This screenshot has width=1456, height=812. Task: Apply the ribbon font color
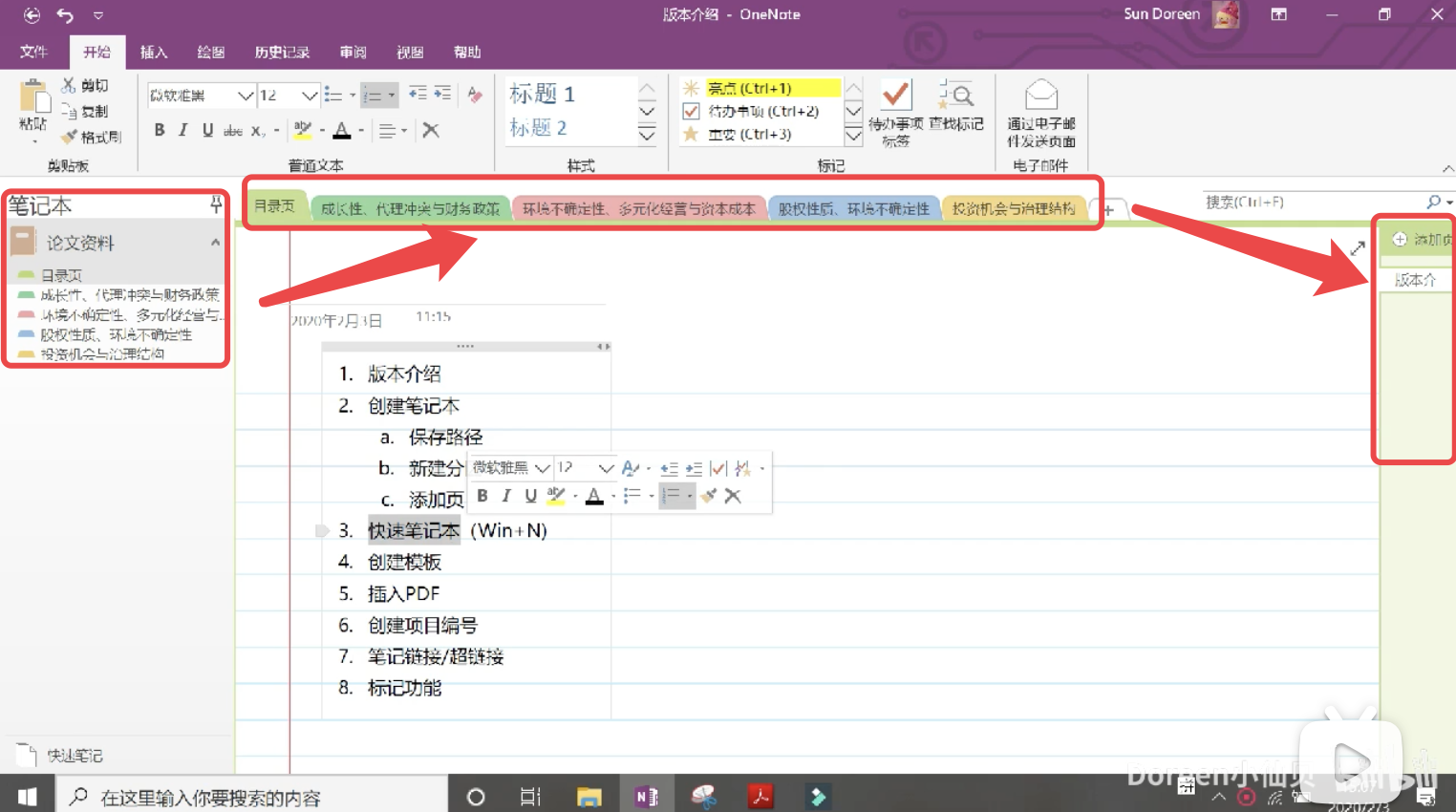click(342, 130)
